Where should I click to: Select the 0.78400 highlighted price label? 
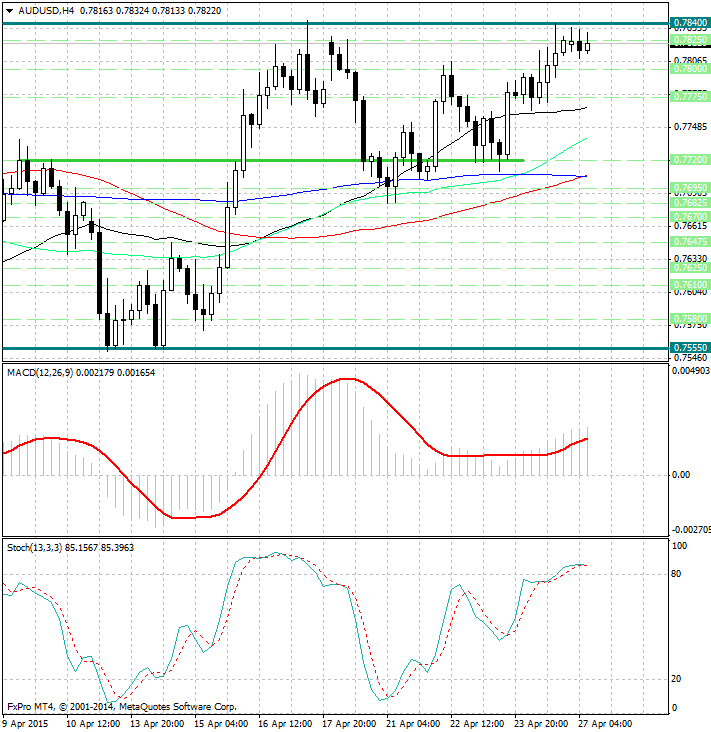(690, 23)
